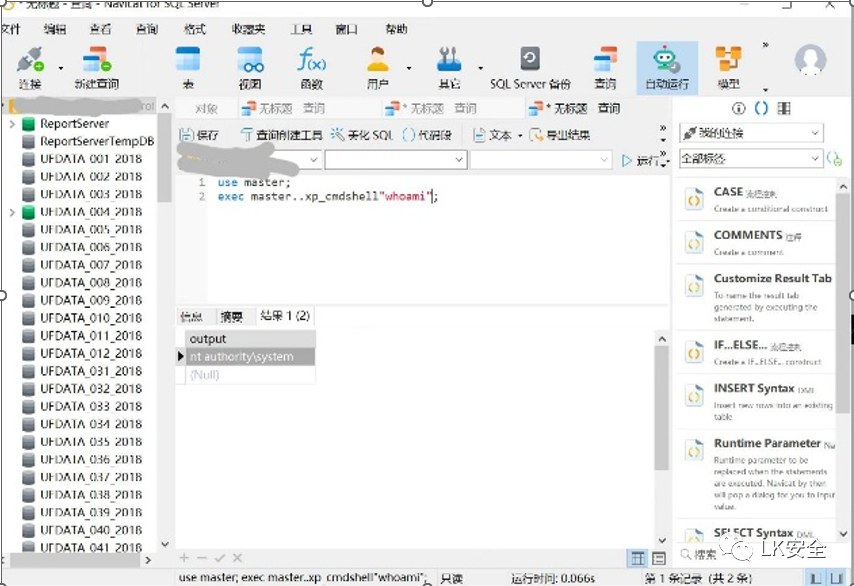Click the info circle icon in right panel
854x586 pixels.
click(x=739, y=108)
